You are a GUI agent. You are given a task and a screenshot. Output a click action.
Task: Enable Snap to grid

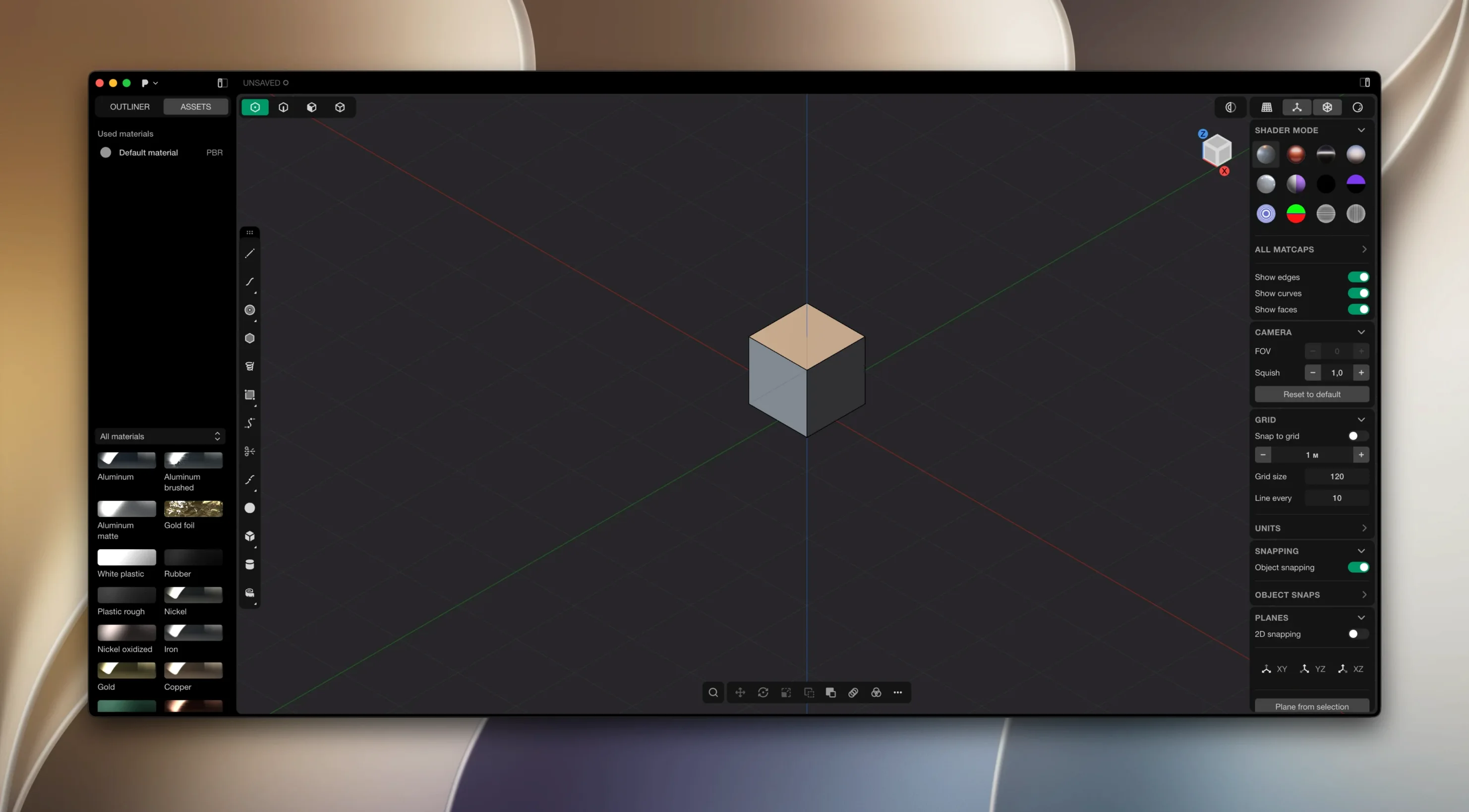(1358, 436)
